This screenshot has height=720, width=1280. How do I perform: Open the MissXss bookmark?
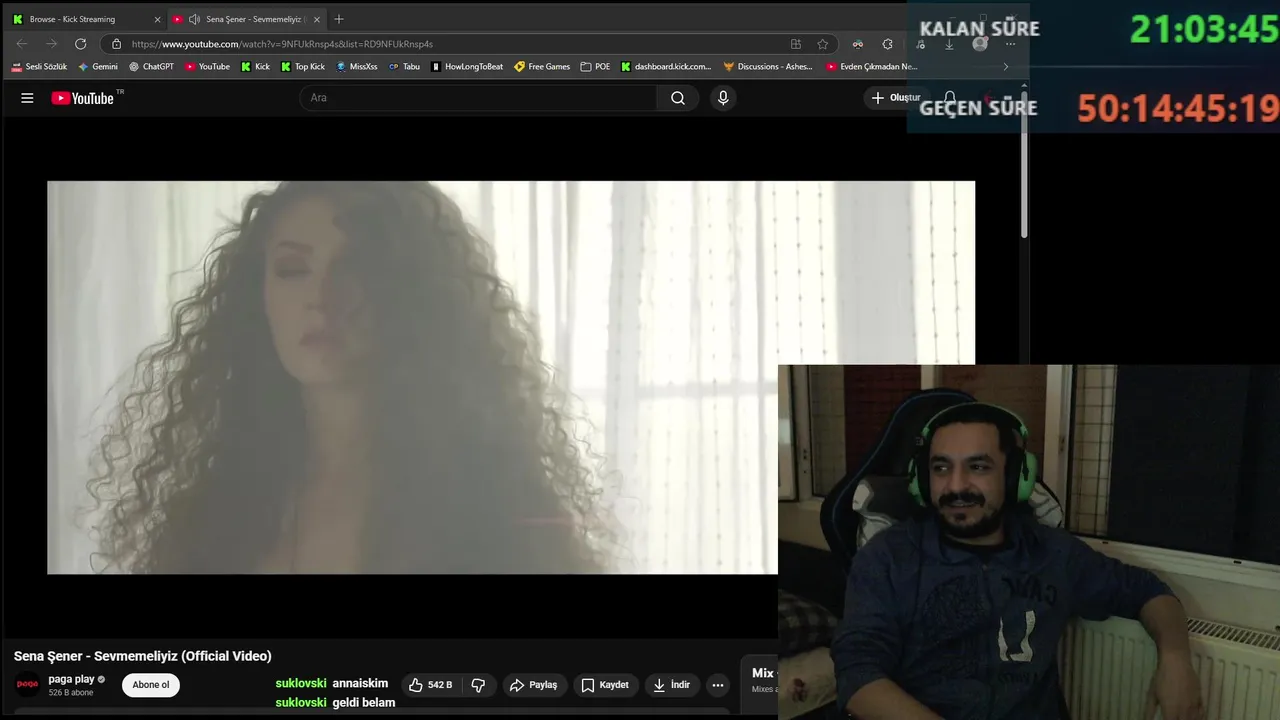[357, 67]
